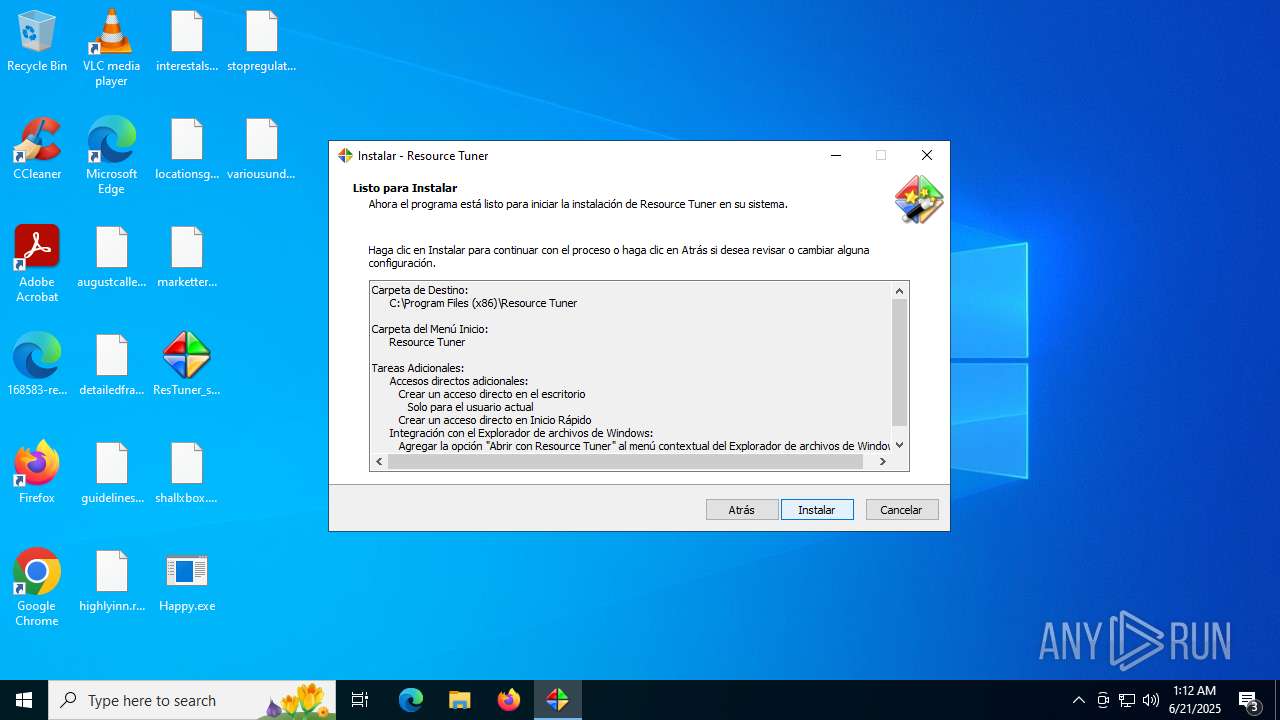Screen dimensions: 1280x720
Task: Click the vertical scrollbar thumb in summary
Action: 899,362
